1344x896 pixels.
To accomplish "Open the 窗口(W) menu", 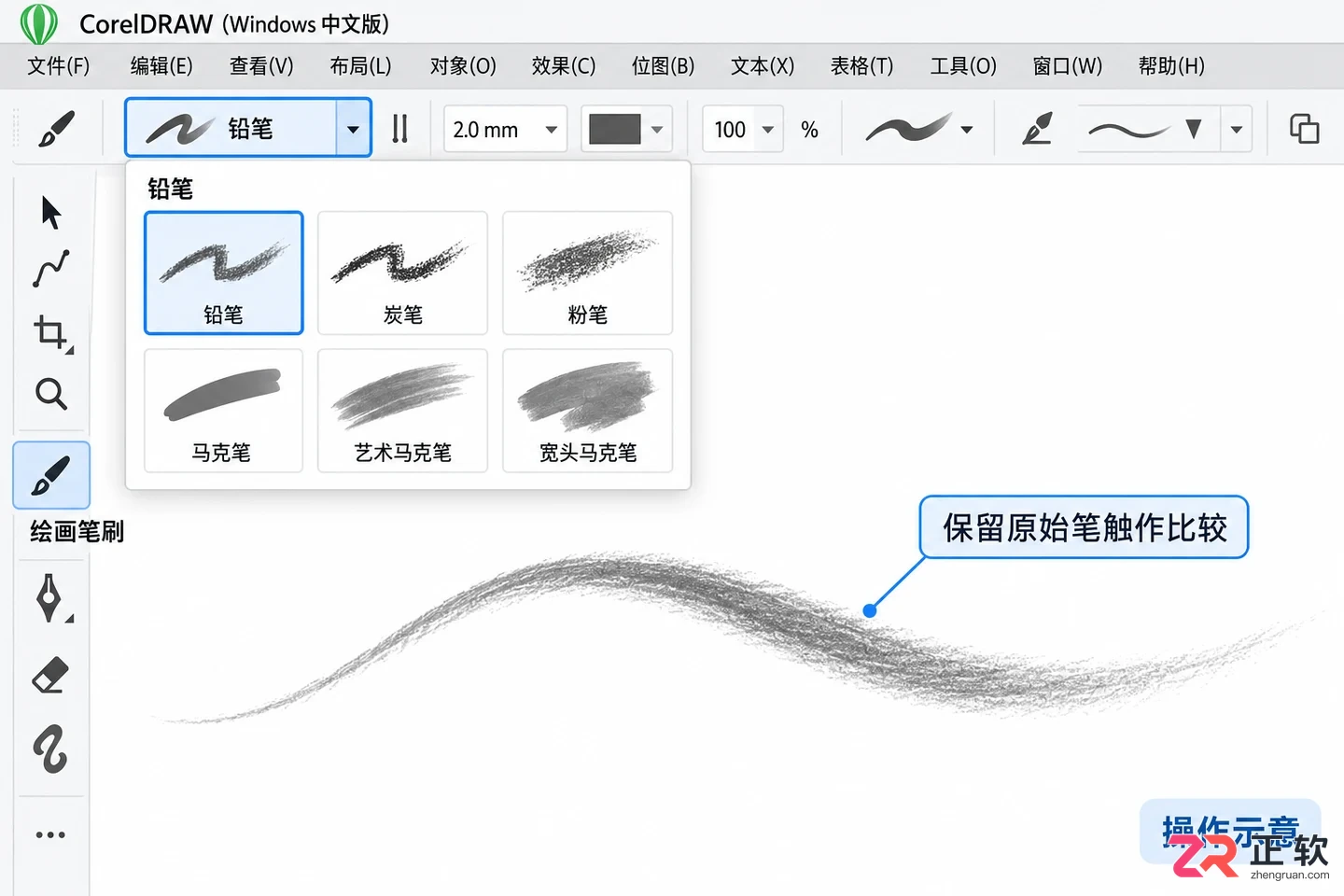I will (1068, 66).
